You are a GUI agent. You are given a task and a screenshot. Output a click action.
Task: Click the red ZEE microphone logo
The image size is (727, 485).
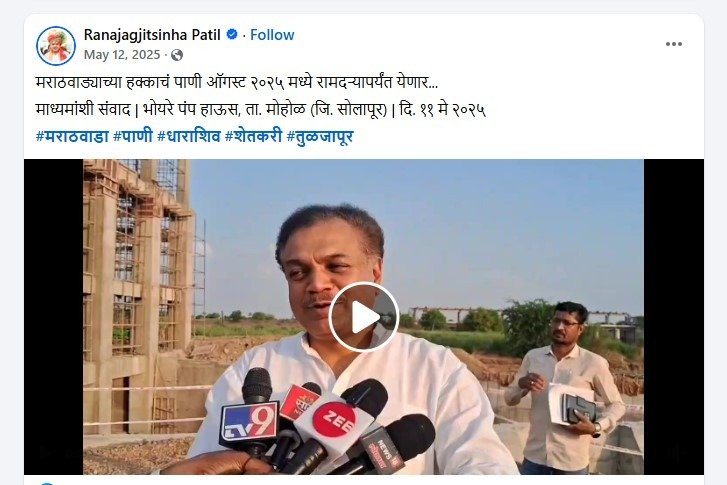click(334, 420)
